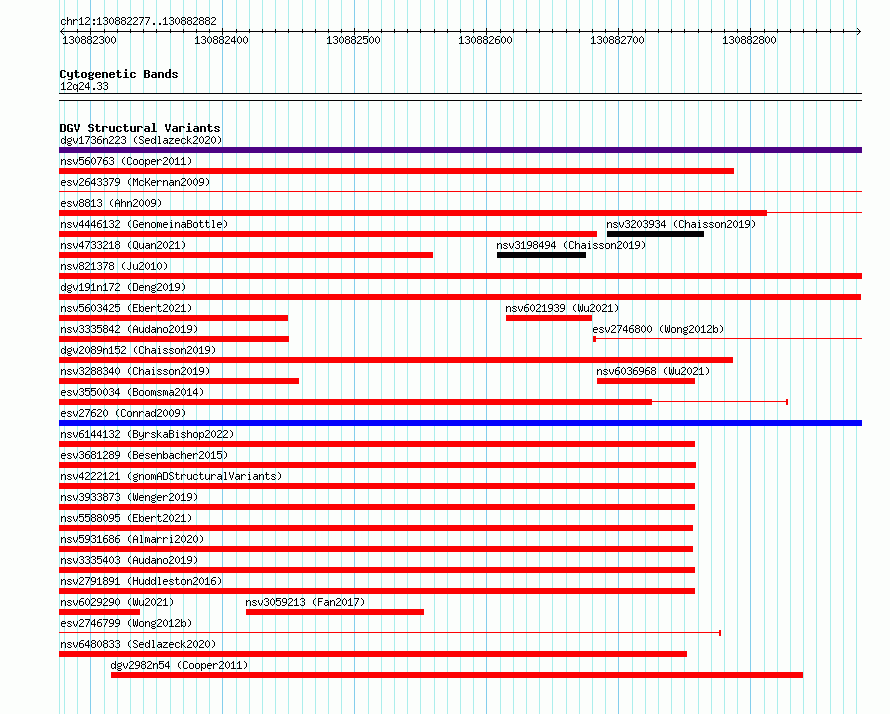Click nsv4446132 (GenomeinaBottle) label

tap(144, 224)
